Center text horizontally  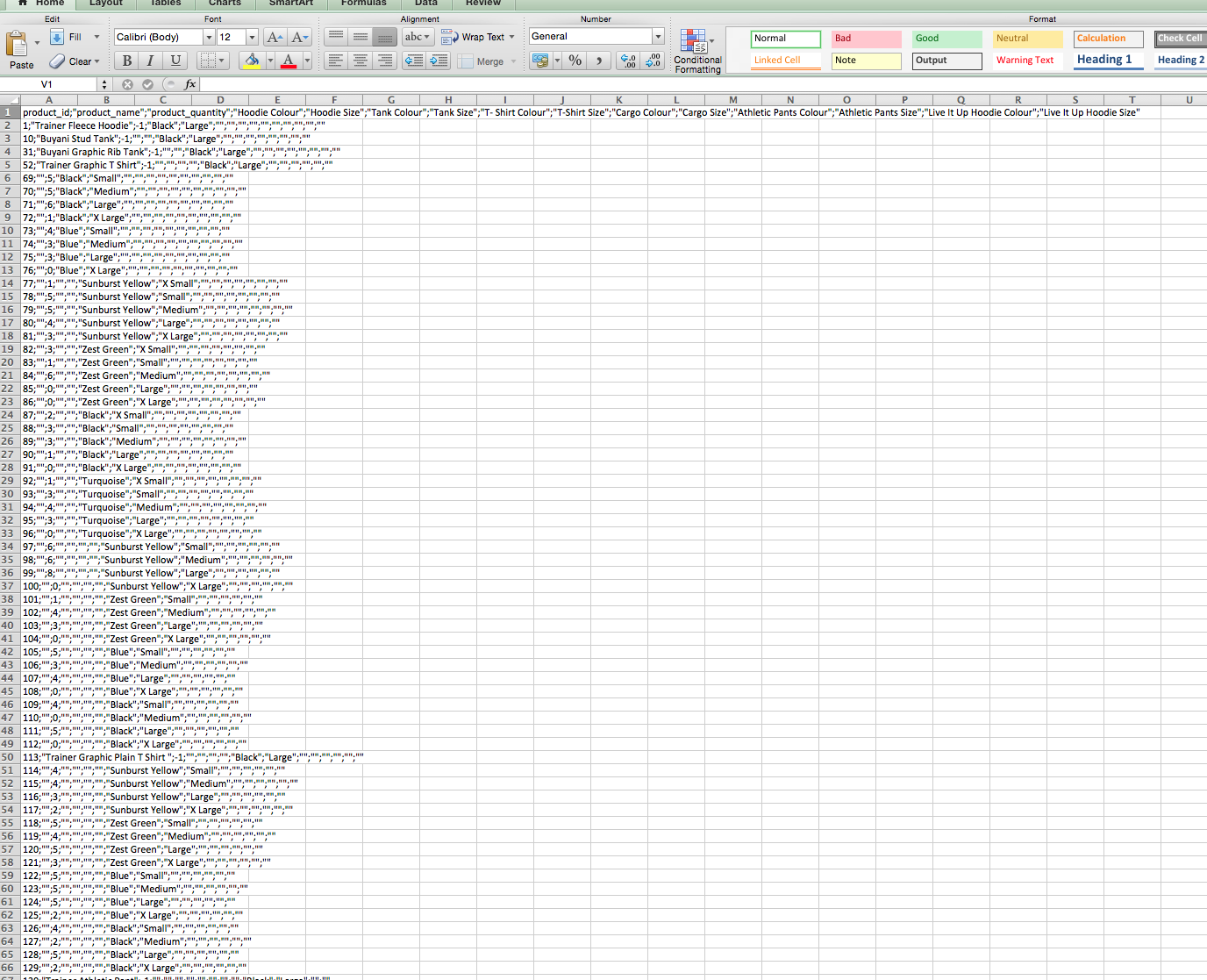point(360,61)
